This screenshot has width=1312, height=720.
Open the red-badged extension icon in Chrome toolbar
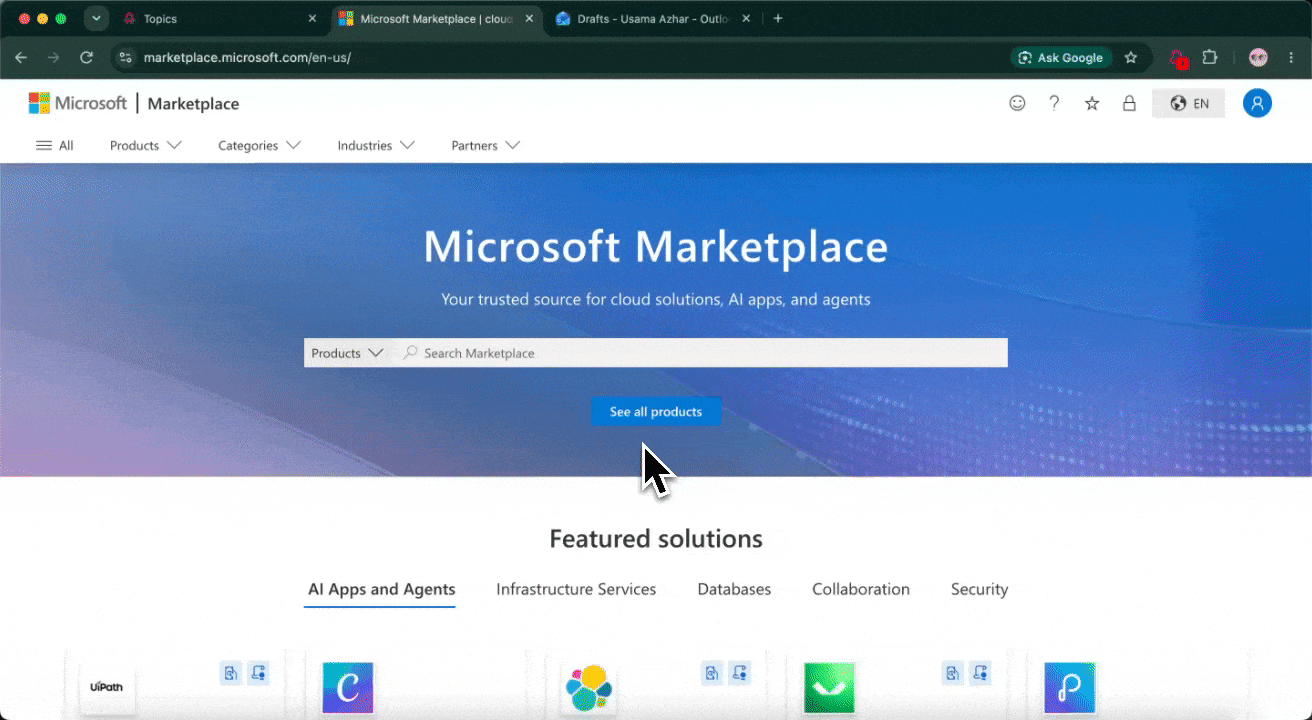pyautogui.click(x=1178, y=58)
